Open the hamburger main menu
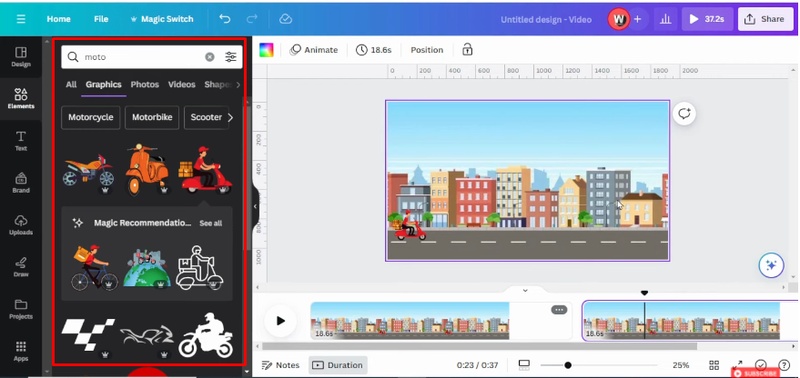This screenshot has width=800, height=378. click(21, 19)
